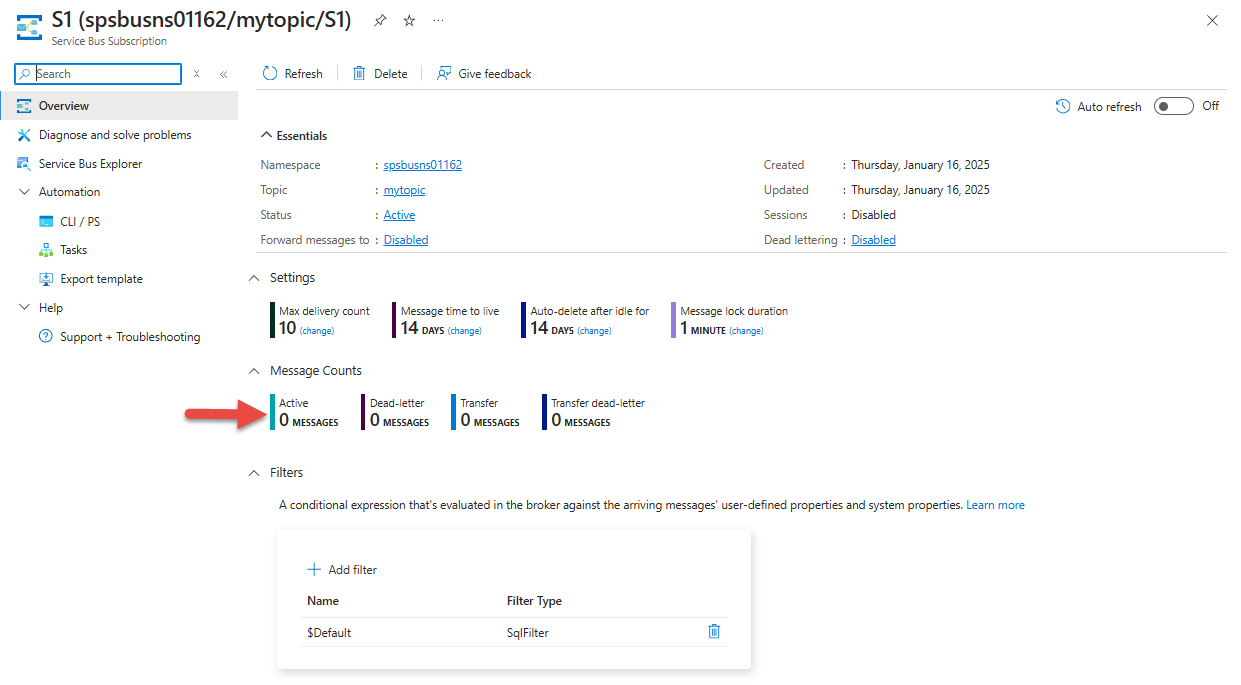1241x685 pixels.
Task: Open Diagnose and solve problems
Action: (115, 135)
